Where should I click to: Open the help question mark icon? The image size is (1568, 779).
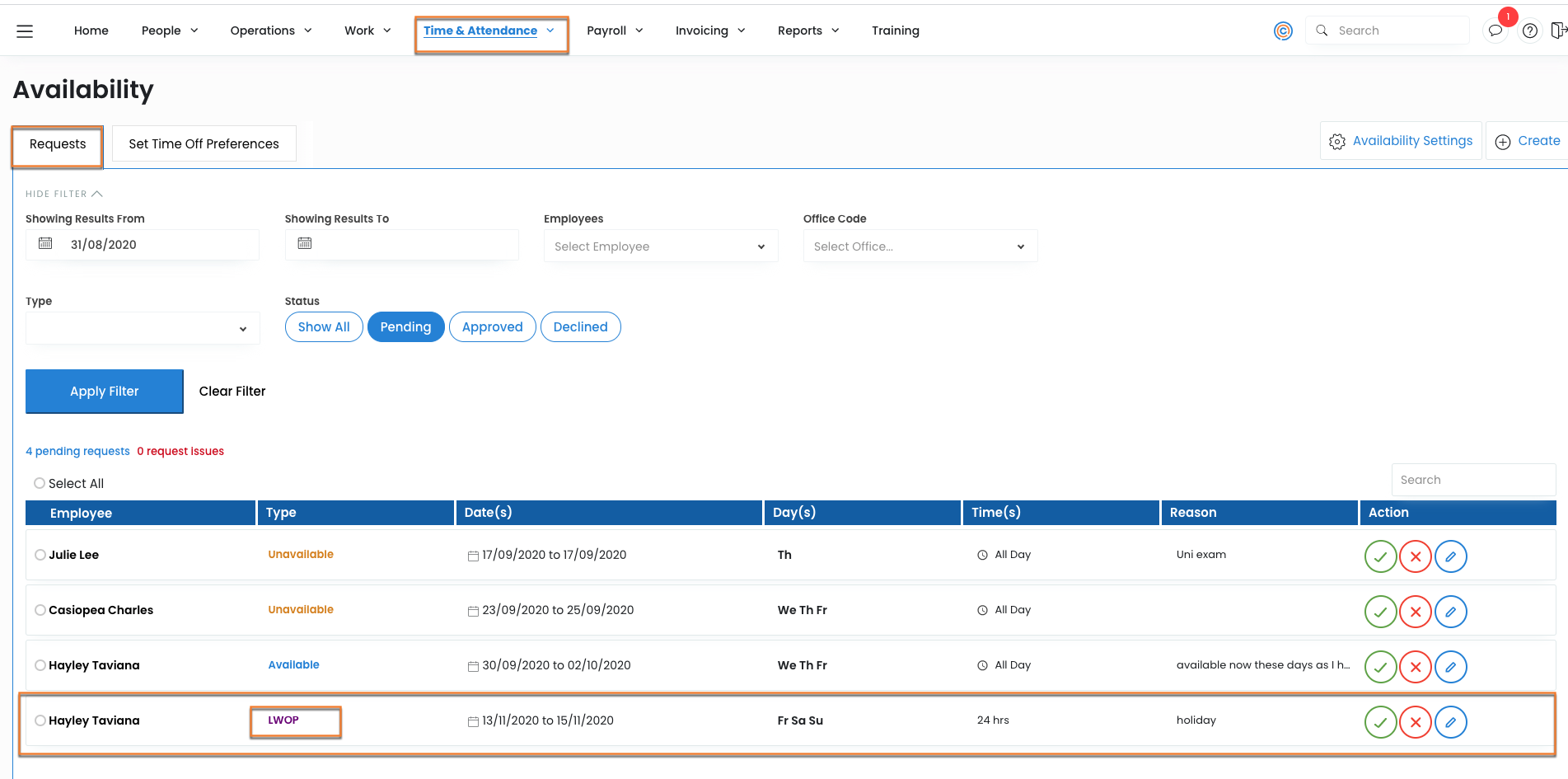point(1530,31)
